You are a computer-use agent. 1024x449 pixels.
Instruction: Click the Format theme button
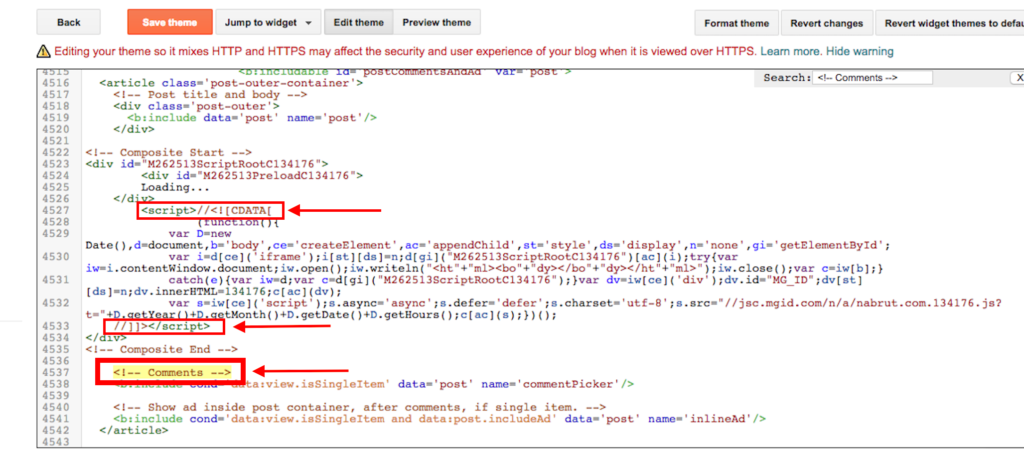point(736,23)
